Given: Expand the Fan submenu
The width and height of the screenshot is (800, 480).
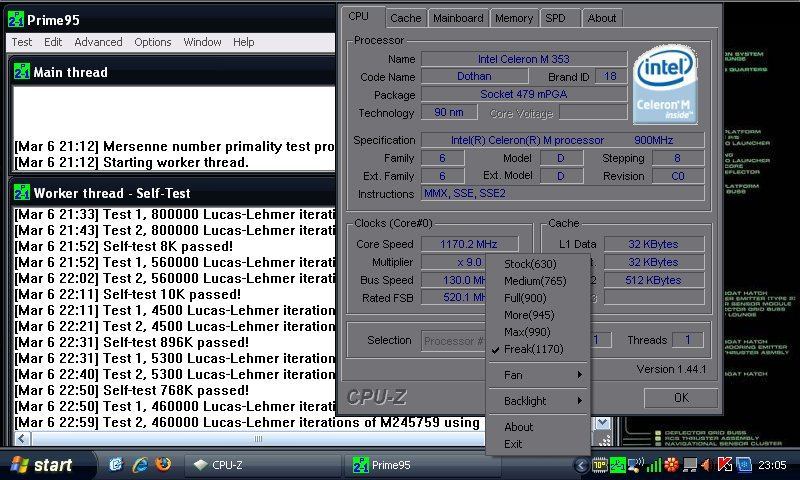Looking at the screenshot, I should coord(538,375).
